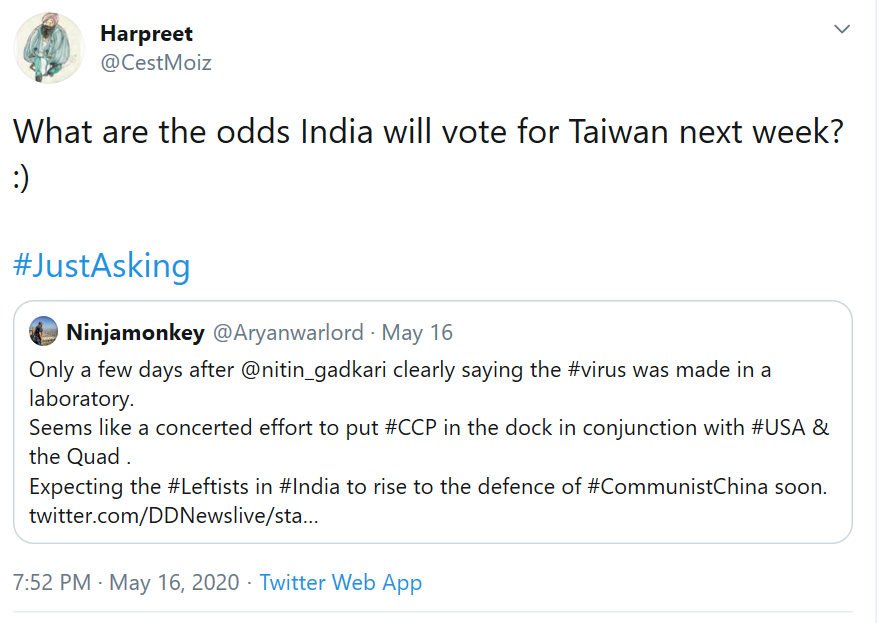Open the #USA hashtag
Viewport: 877px width, 623px height.
tap(780, 428)
